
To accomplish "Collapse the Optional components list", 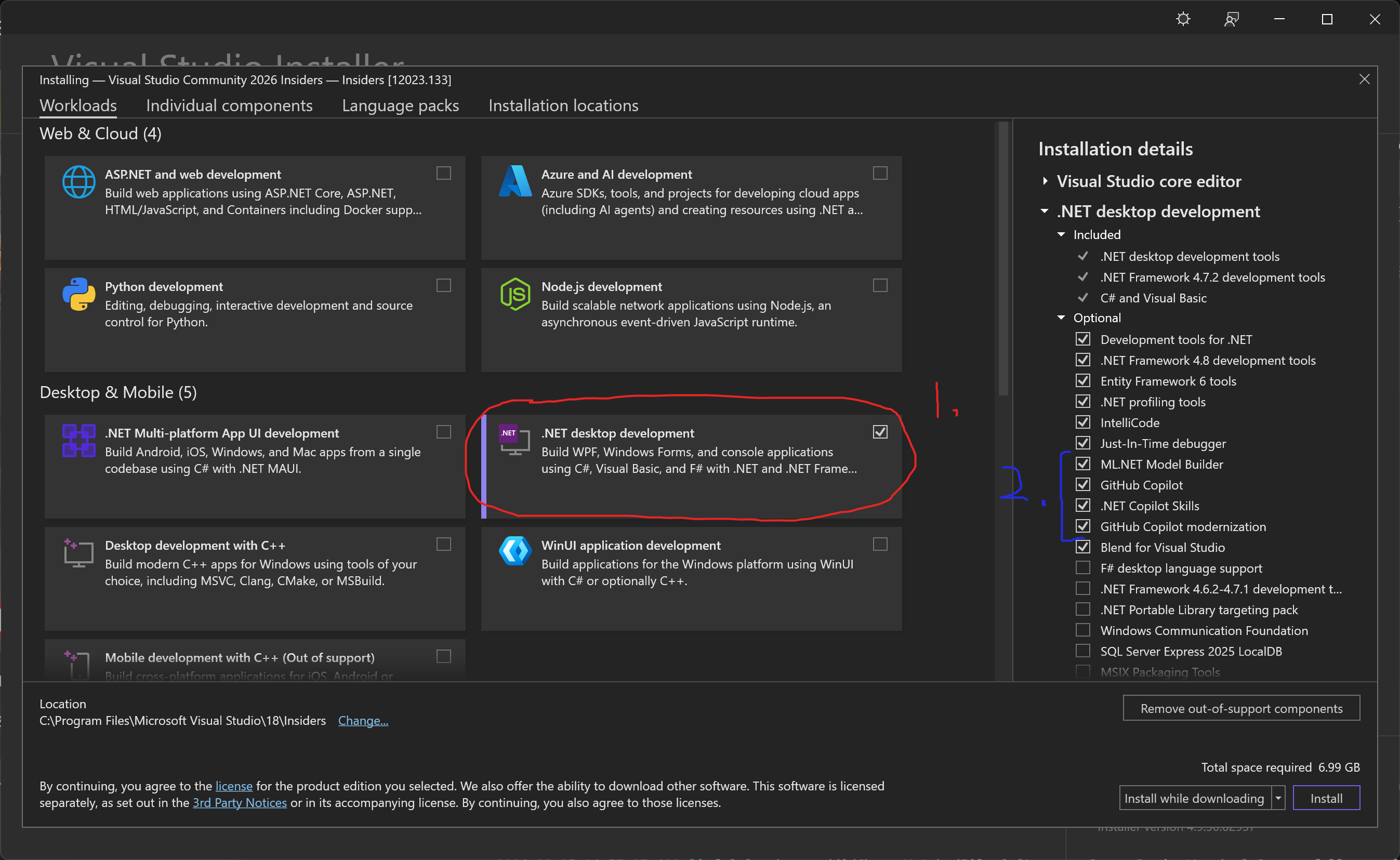I will pos(1061,317).
